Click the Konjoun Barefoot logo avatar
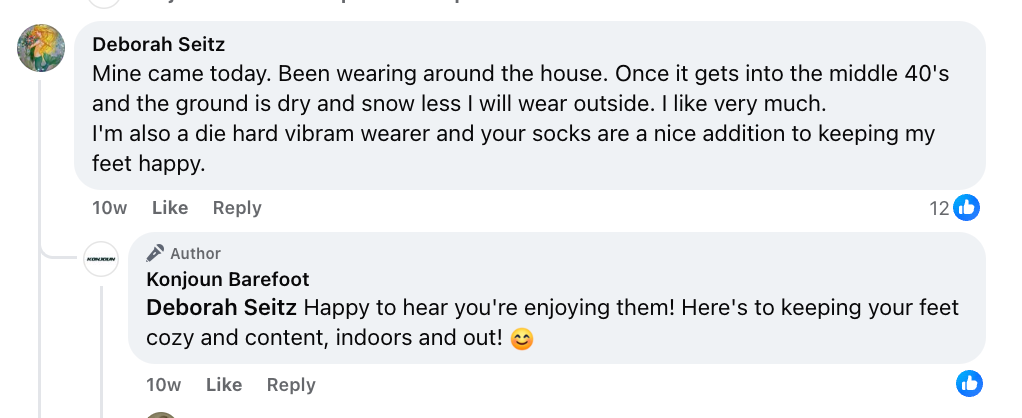This screenshot has width=1022, height=418. point(101,259)
